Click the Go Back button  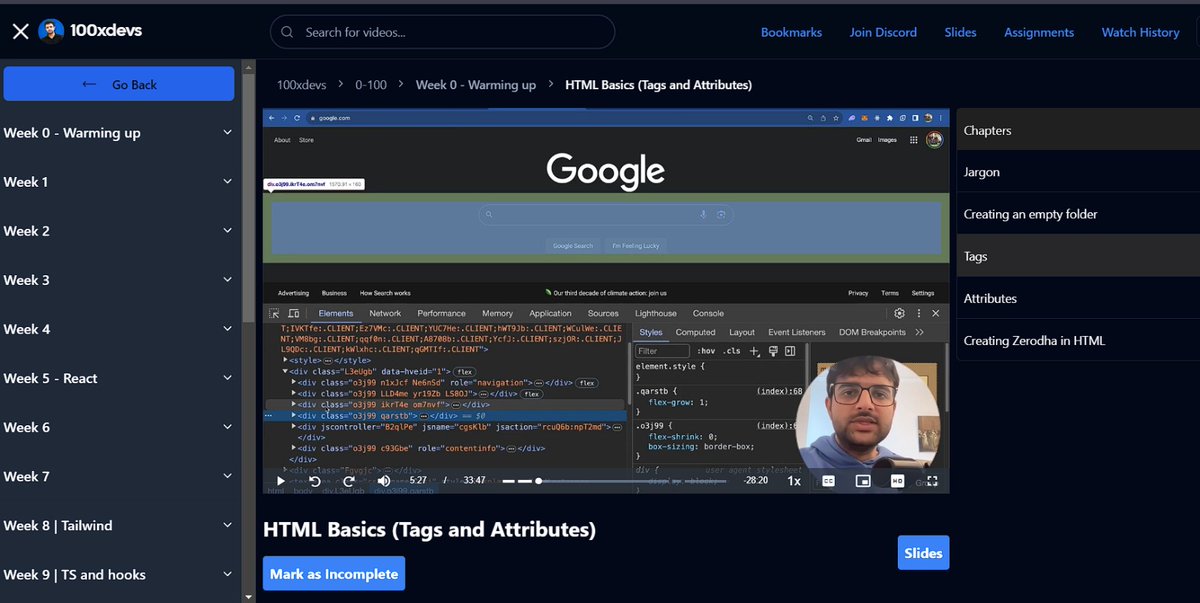[119, 84]
